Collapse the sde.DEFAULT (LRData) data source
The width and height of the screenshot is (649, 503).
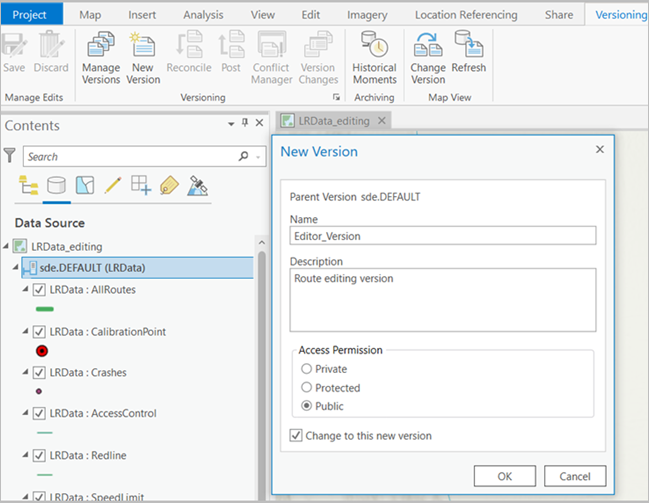(x=14, y=268)
